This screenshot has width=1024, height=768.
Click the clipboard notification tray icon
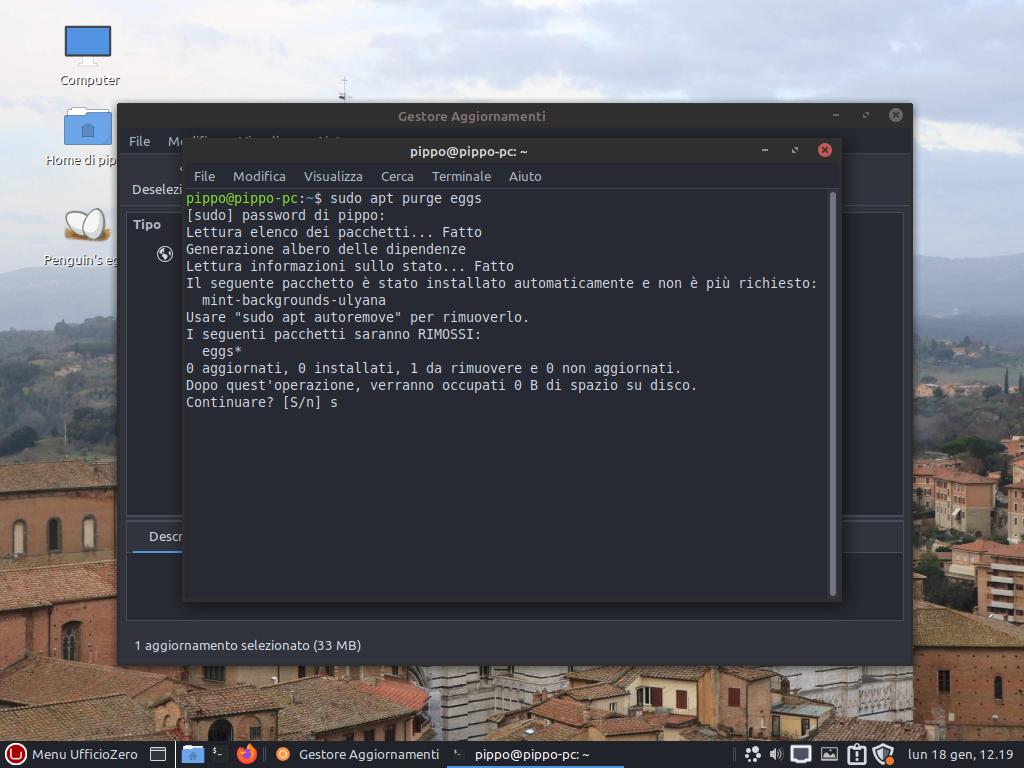(x=856, y=754)
